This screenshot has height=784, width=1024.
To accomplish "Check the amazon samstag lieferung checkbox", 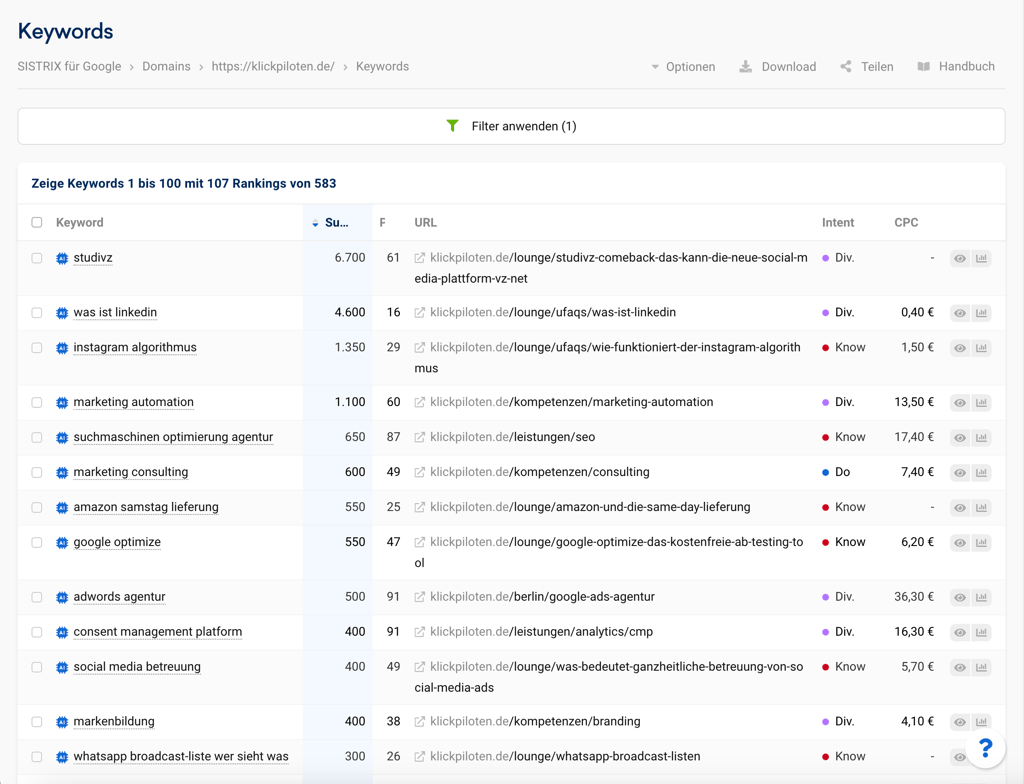I will click(37, 508).
